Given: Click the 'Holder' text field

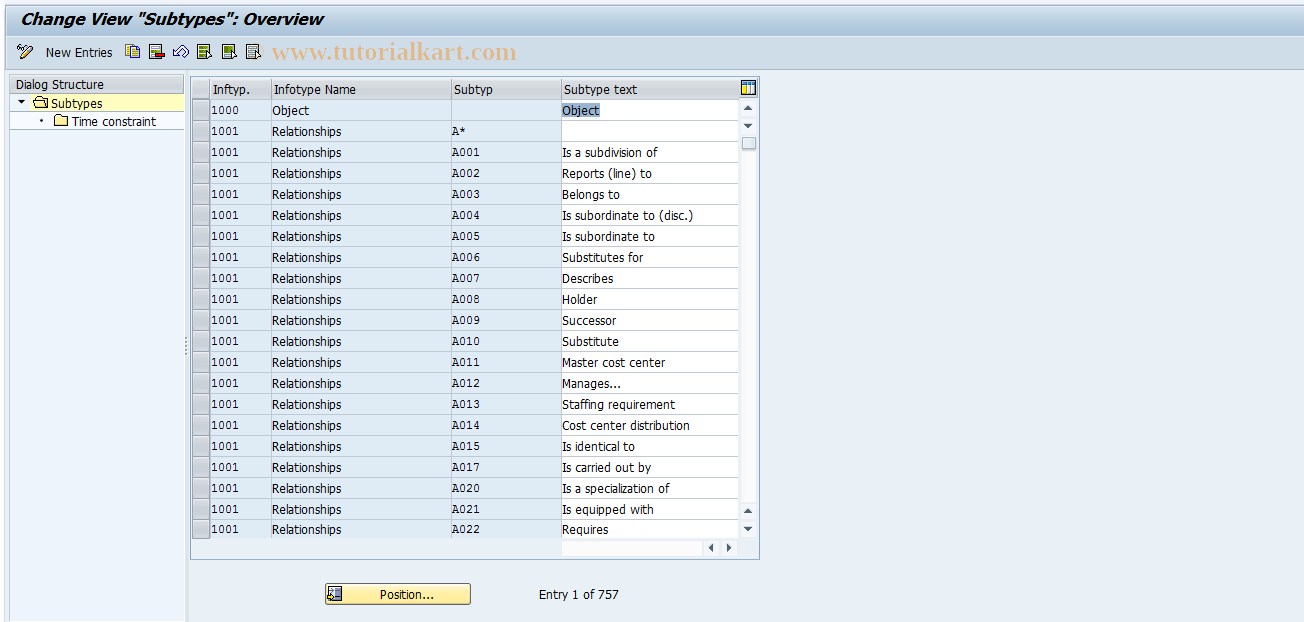Looking at the screenshot, I should tap(650, 299).
